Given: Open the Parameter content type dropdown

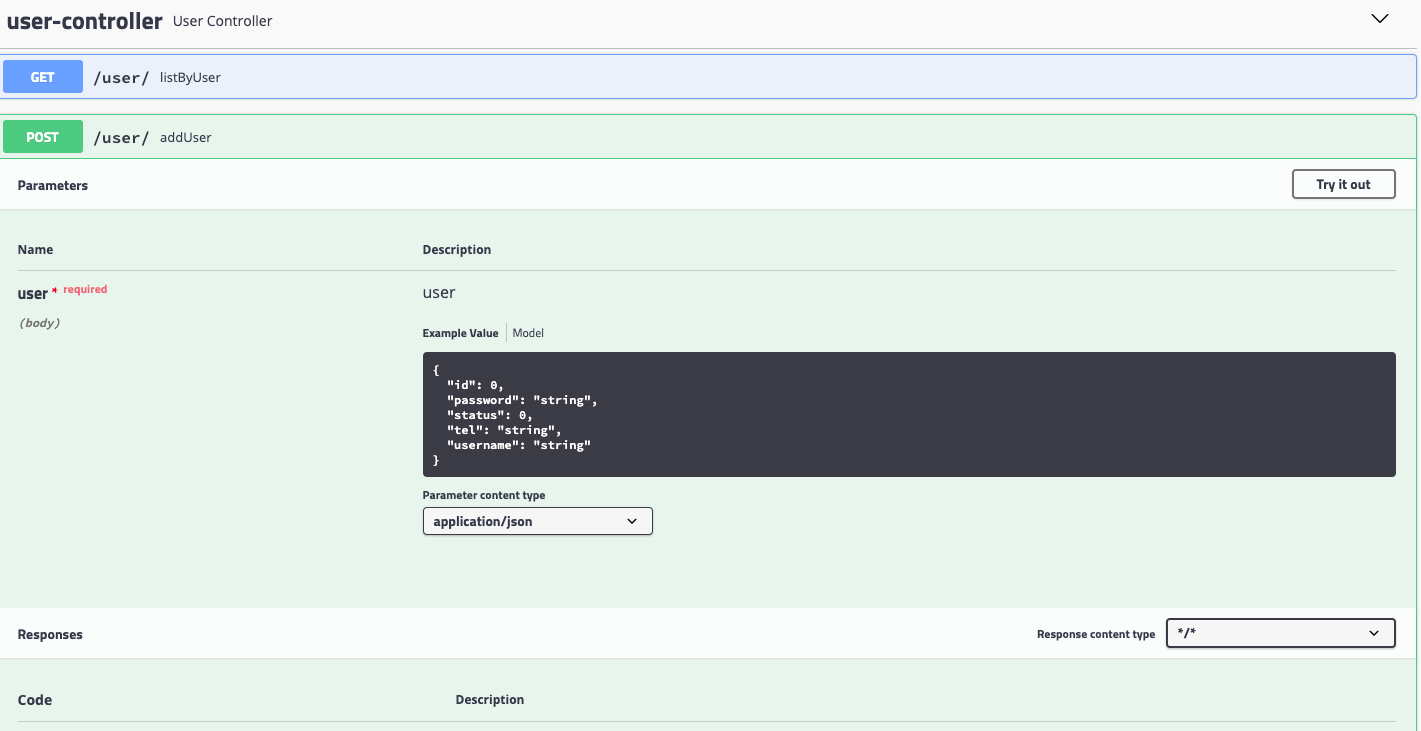Looking at the screenshot, I should tap(537, 521).
